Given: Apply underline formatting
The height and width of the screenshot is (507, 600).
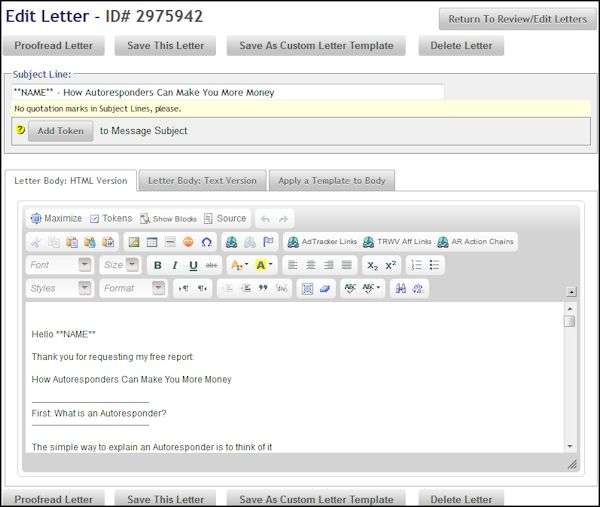Looking at the screenshot, I should (193, 265).
